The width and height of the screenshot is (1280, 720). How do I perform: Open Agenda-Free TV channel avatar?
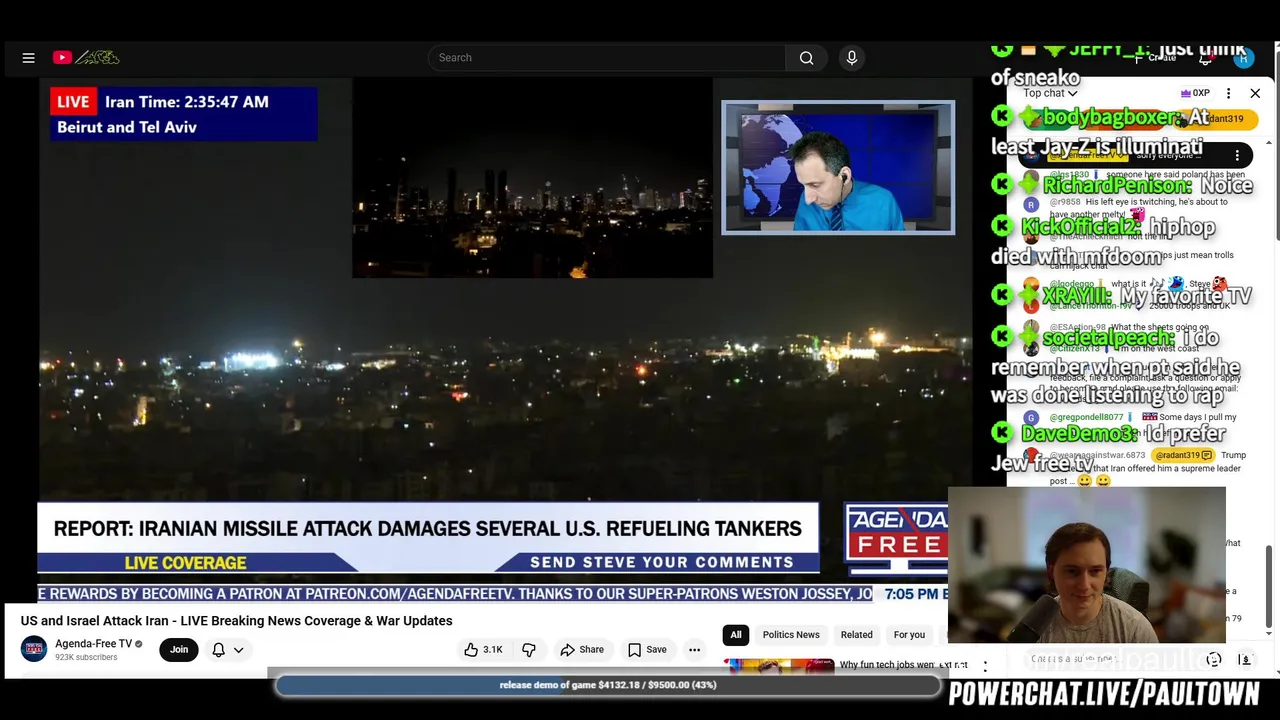(34, 649)
